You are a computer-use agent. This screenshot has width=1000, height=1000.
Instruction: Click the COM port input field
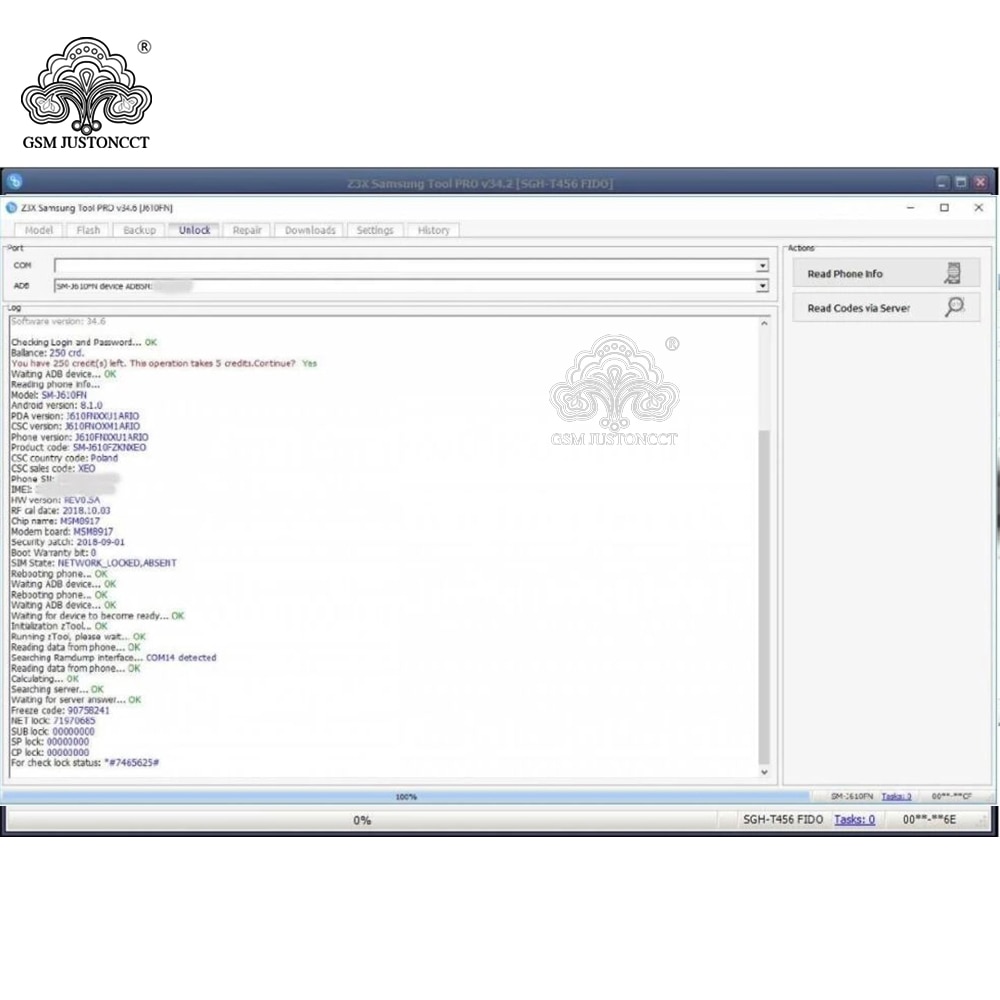click(406, 265)
